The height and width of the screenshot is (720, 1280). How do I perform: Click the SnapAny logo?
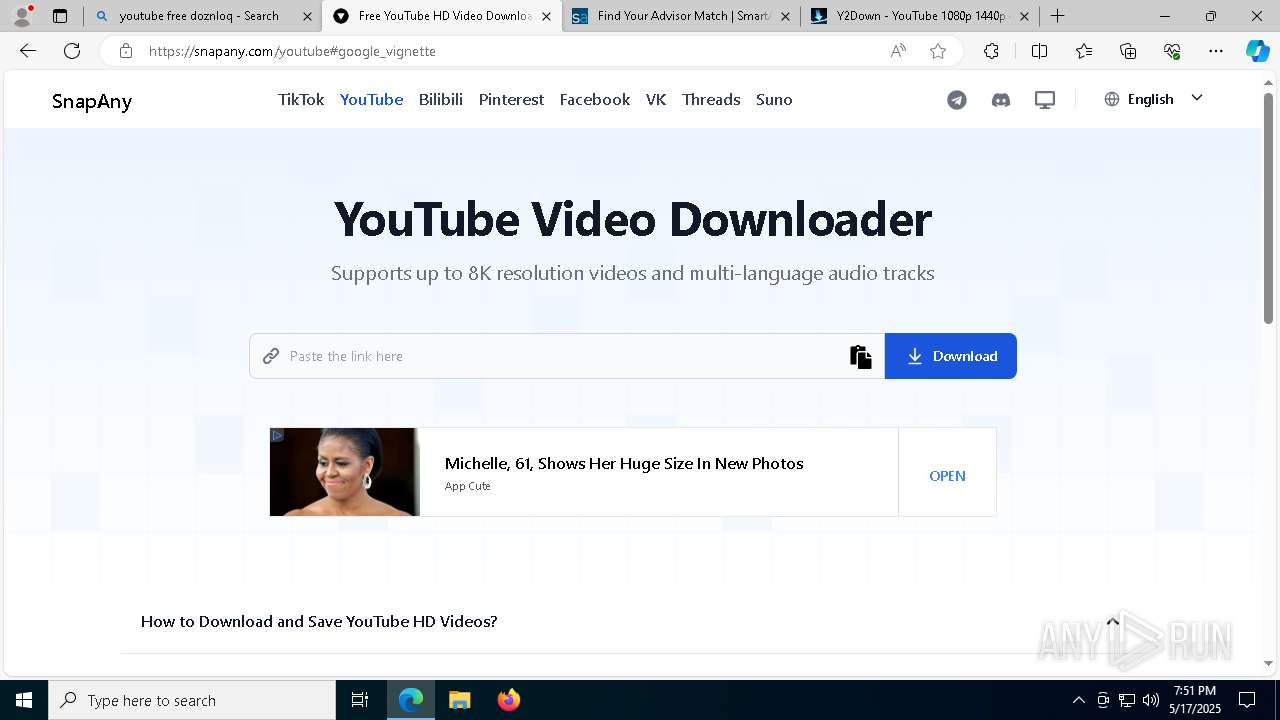[92, 101]
